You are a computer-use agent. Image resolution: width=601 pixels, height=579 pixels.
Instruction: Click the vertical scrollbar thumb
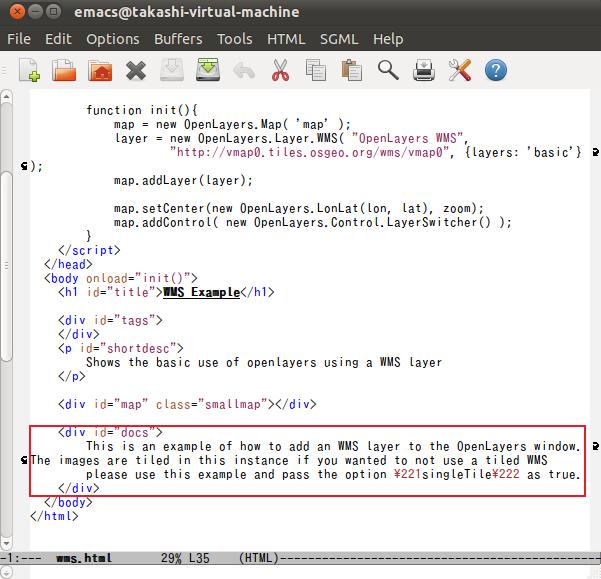pyautogui.click(x=6, y=266)
